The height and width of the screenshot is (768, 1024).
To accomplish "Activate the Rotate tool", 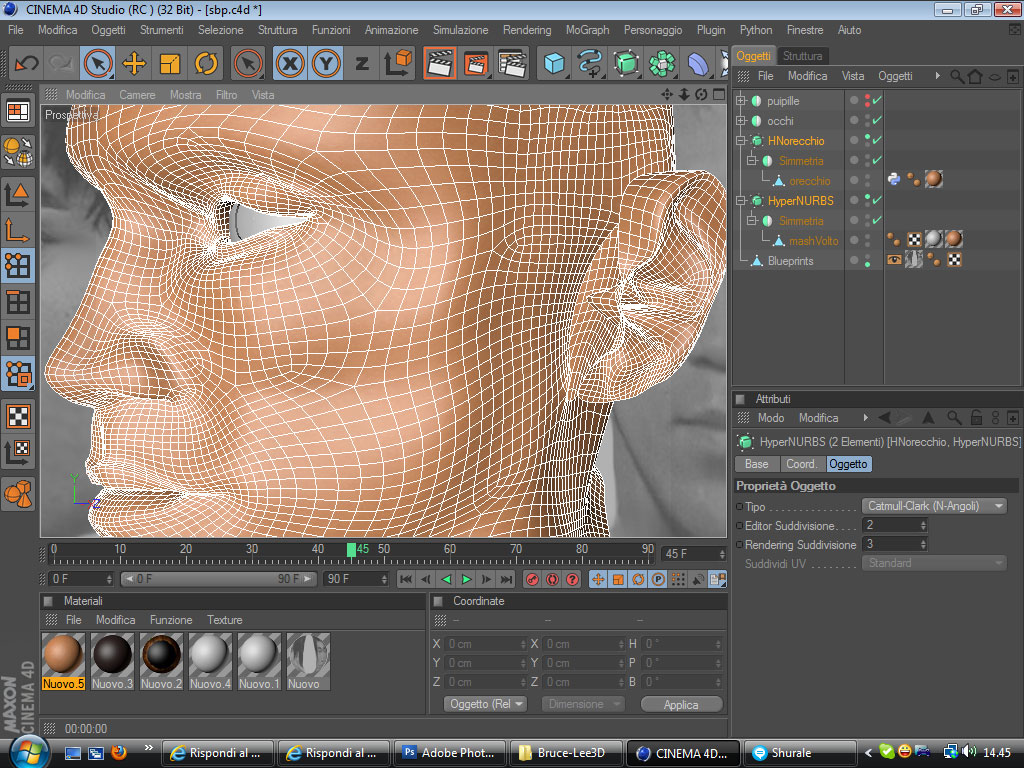I will 206,64.
